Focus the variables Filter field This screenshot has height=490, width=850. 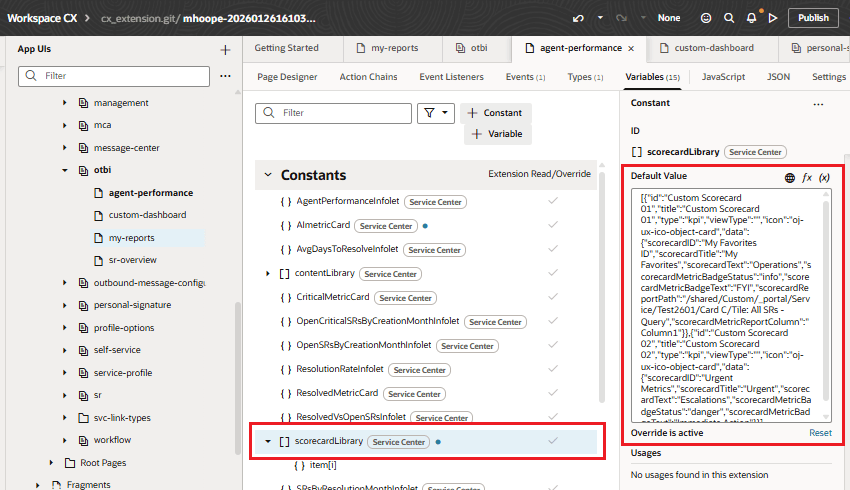[333, 113]
